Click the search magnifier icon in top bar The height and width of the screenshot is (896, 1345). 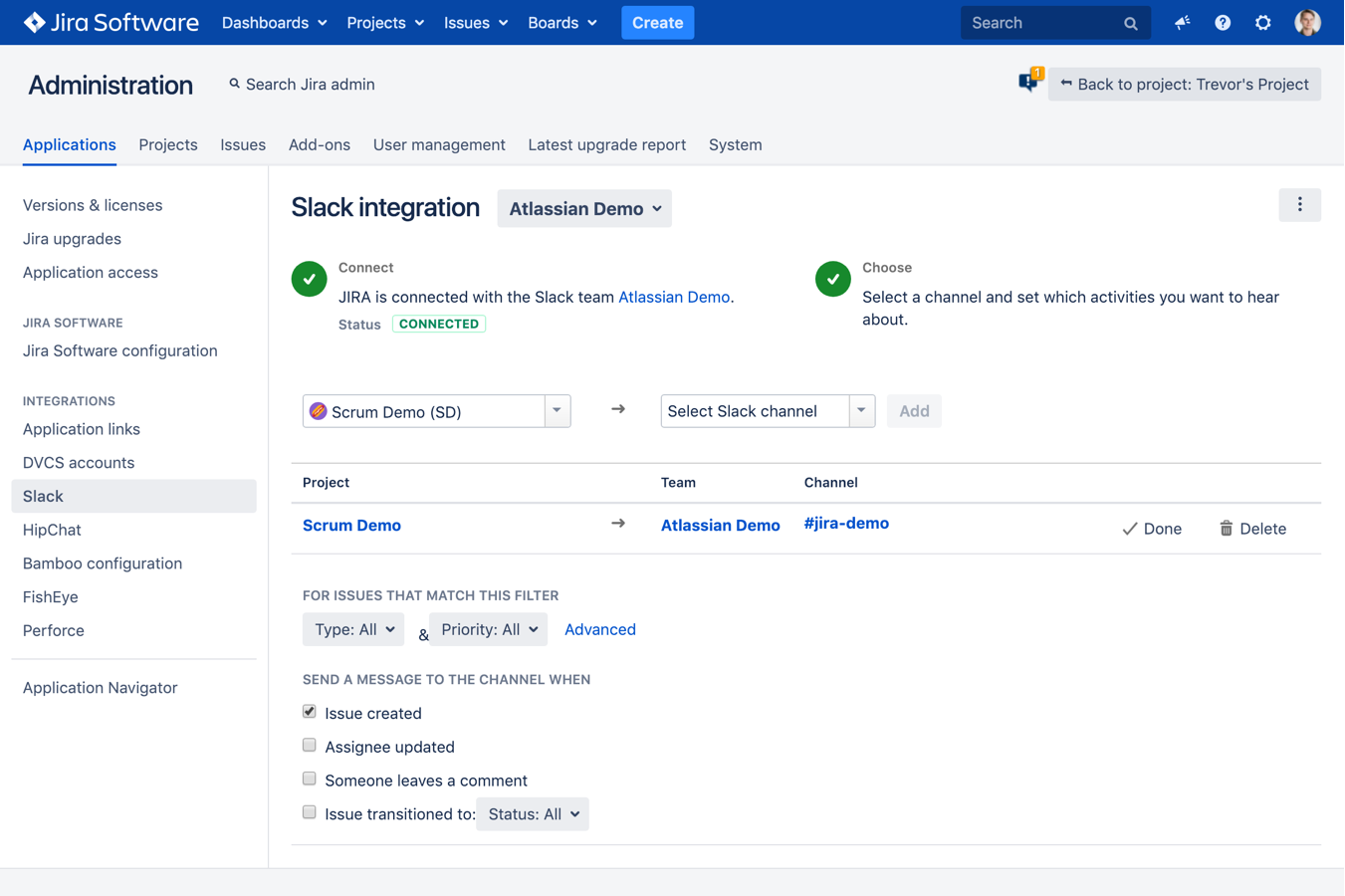point(1130,23)
